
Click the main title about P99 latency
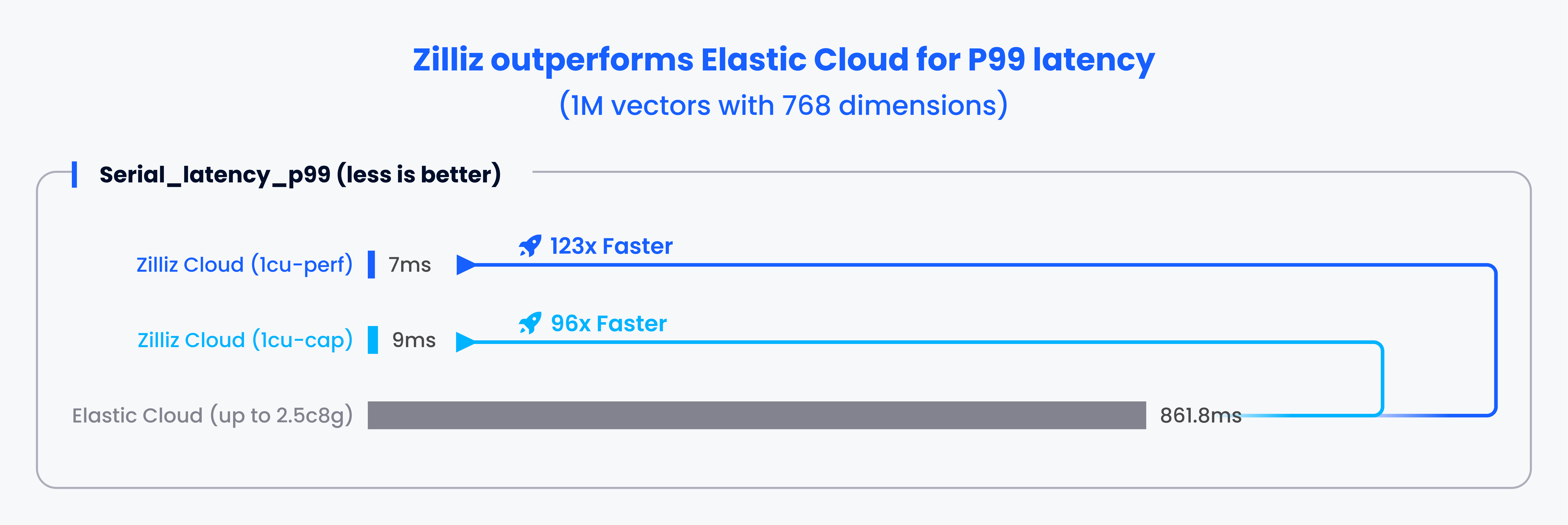783,60
